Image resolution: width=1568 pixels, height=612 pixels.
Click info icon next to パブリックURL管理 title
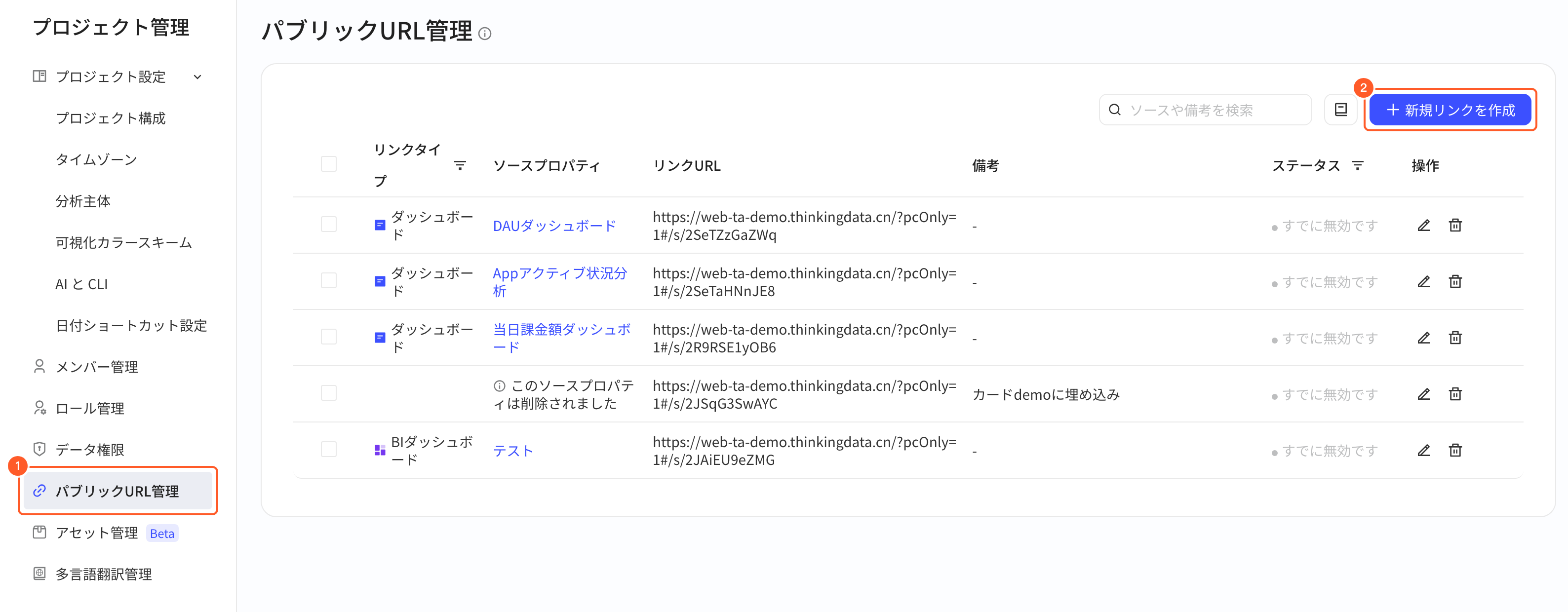[484, 34]
